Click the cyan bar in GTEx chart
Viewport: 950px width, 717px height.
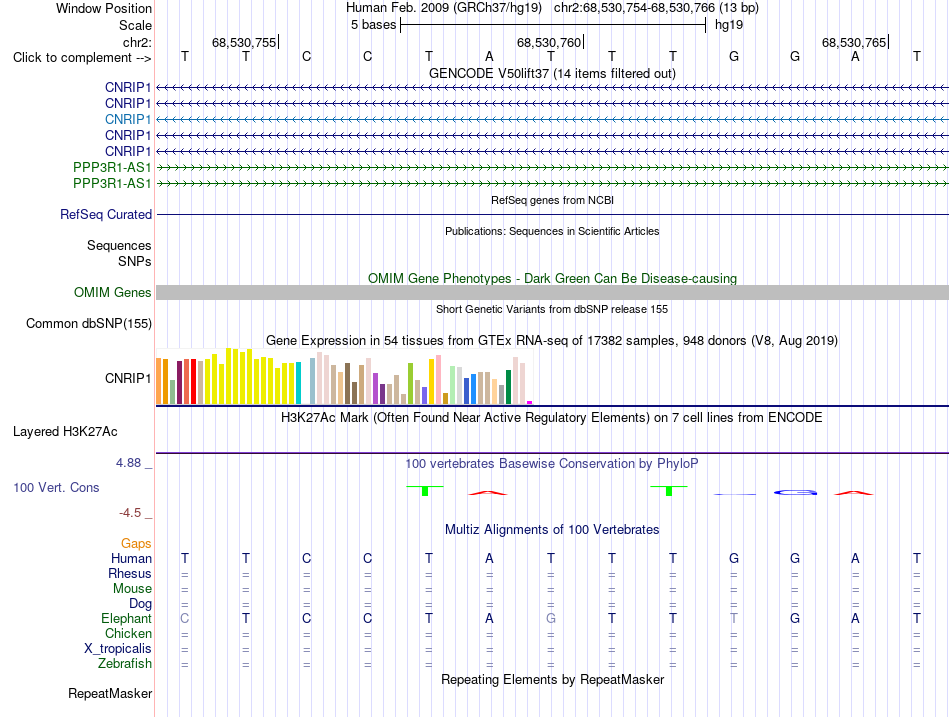click(x=298, y=383)
